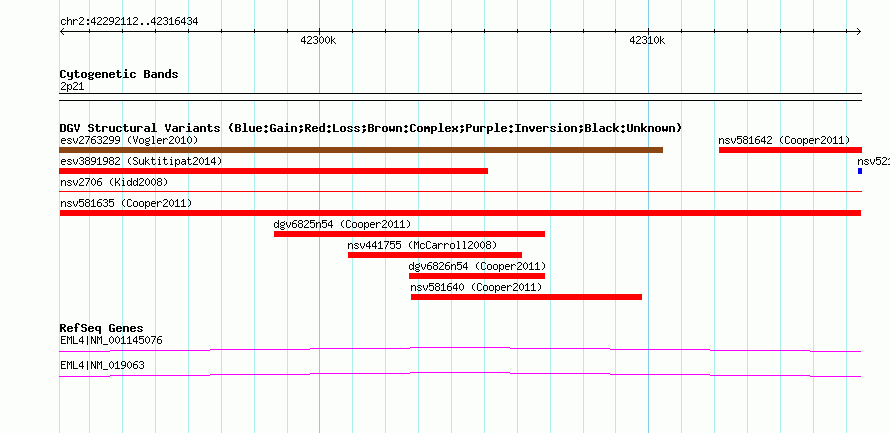Click the red nsv581635 variant bar
This screenshot has width=890, height=433.
click(x=460, y=213)
